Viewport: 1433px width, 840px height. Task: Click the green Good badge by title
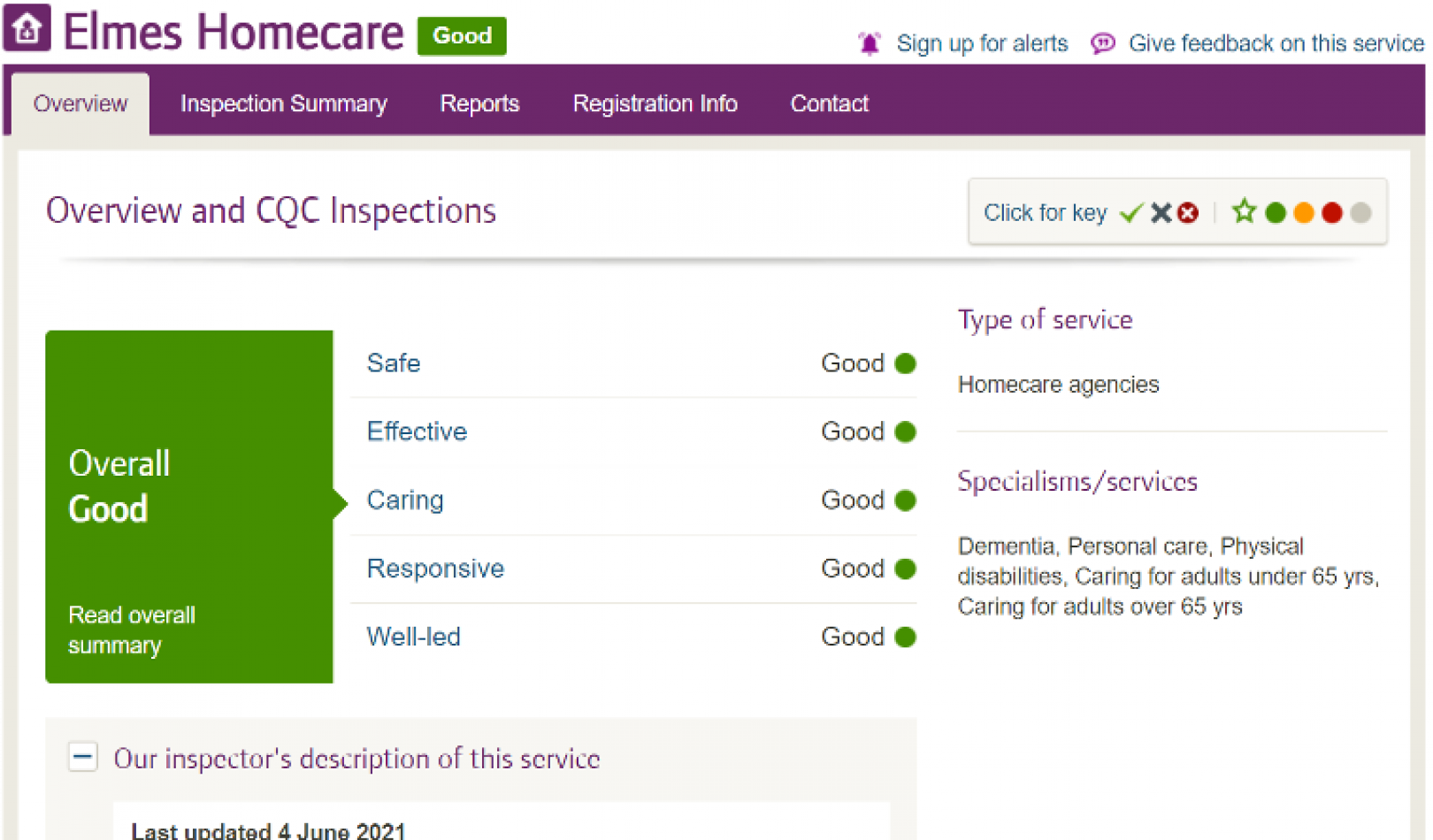[462, 36]
